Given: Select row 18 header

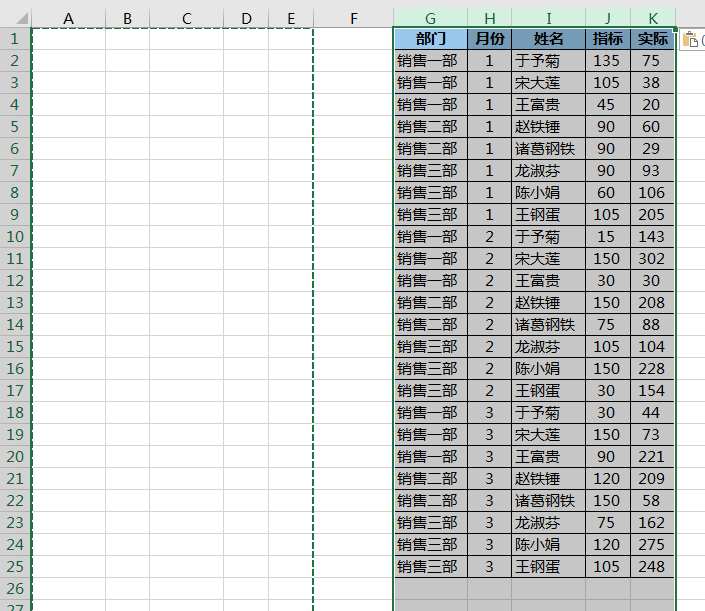Looking at the screenshot, I should (15, 413).
